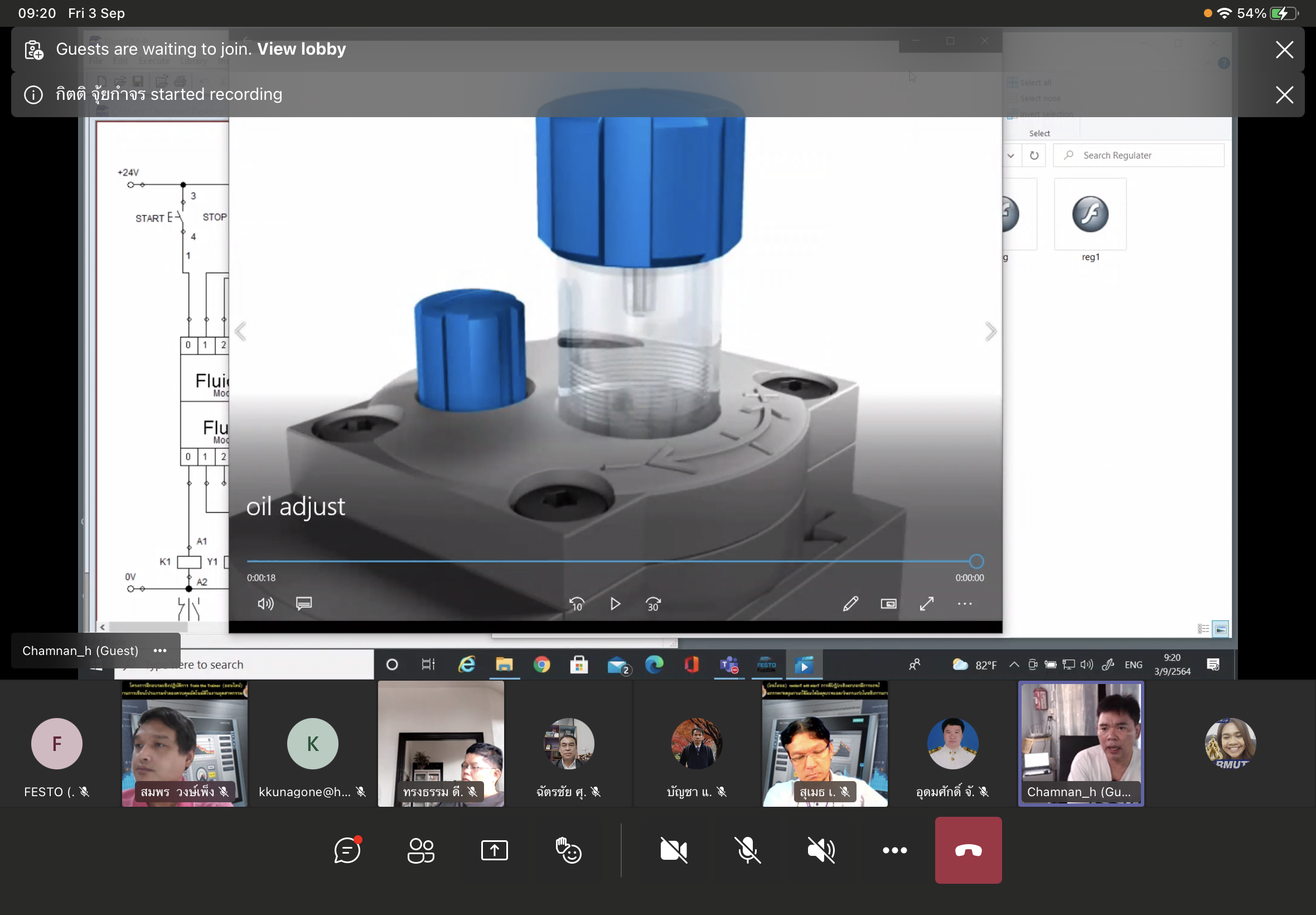Screen dimensions: 1316x915
Task: Go to the next media item
Action: point(990,331)
